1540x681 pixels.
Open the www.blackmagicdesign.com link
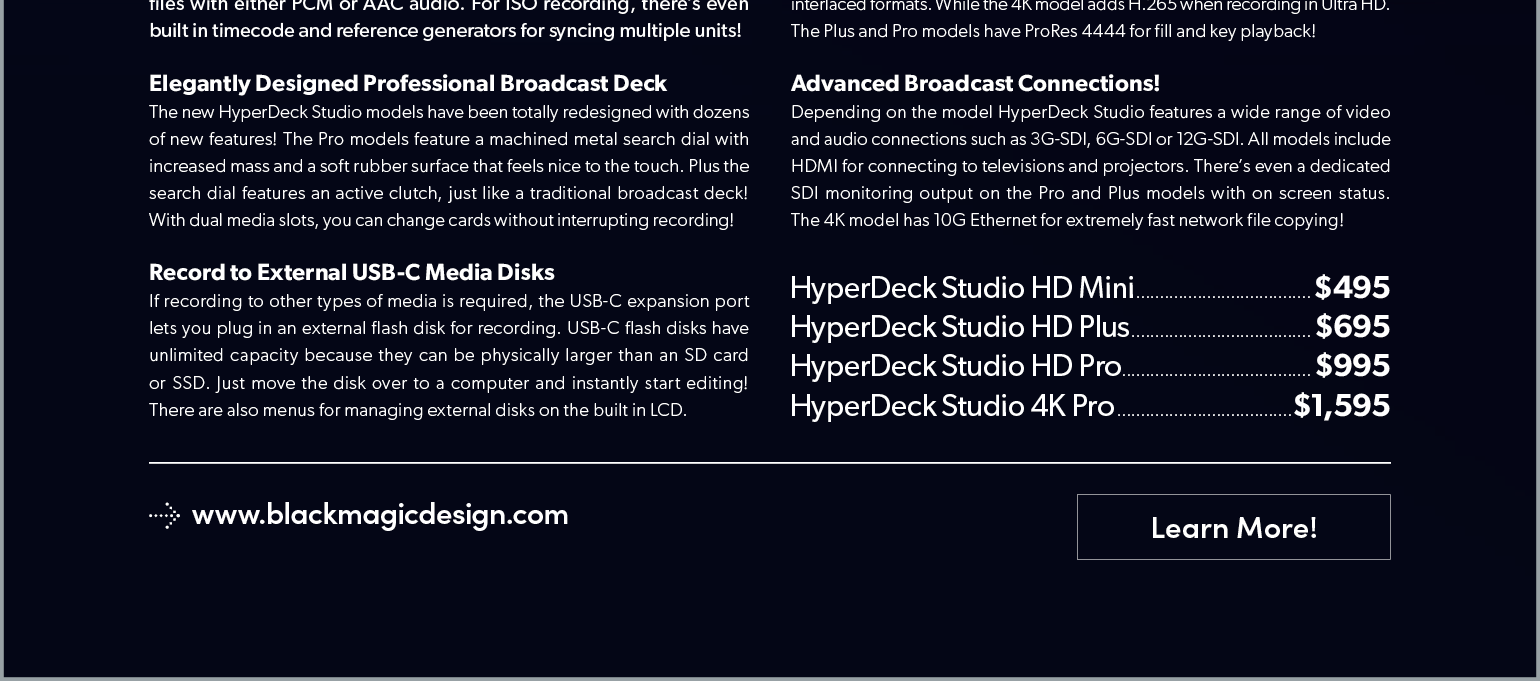click(x=379, y=515)
